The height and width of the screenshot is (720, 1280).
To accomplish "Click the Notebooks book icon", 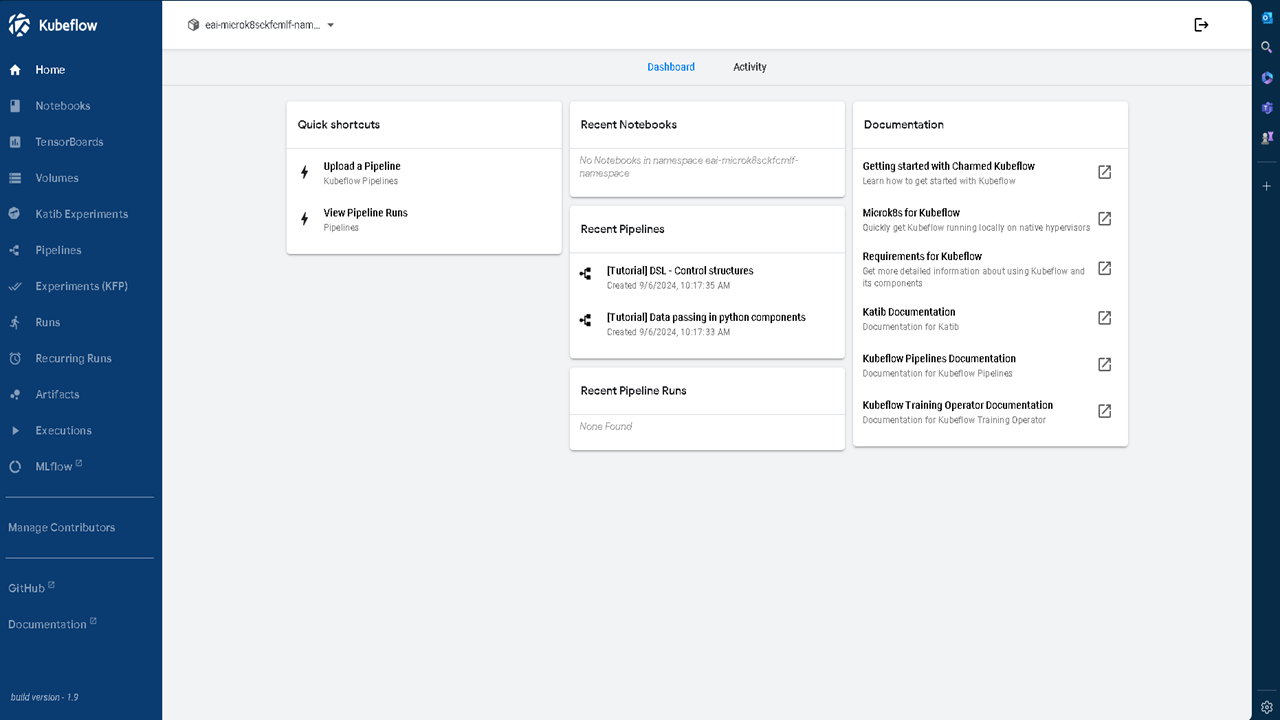I will [15, 106].
